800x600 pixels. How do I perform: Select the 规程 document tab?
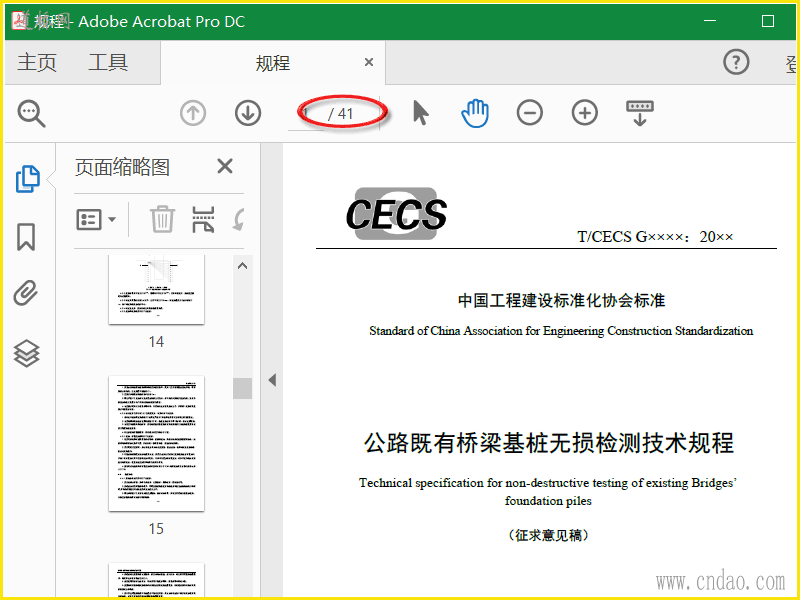(272, 63)
